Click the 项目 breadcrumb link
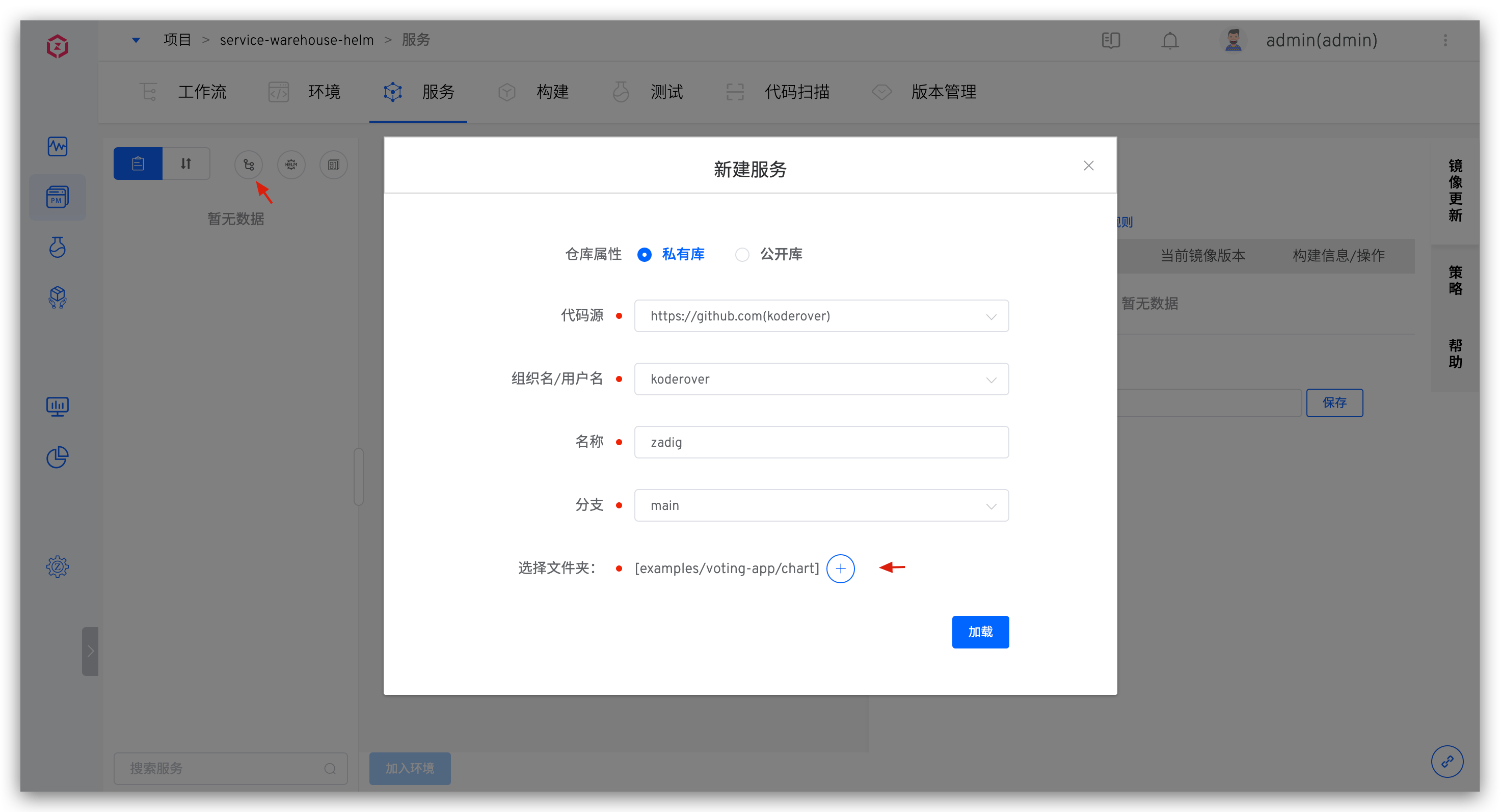The width and height of the screenshot is (1500, 812). point(177,40)
